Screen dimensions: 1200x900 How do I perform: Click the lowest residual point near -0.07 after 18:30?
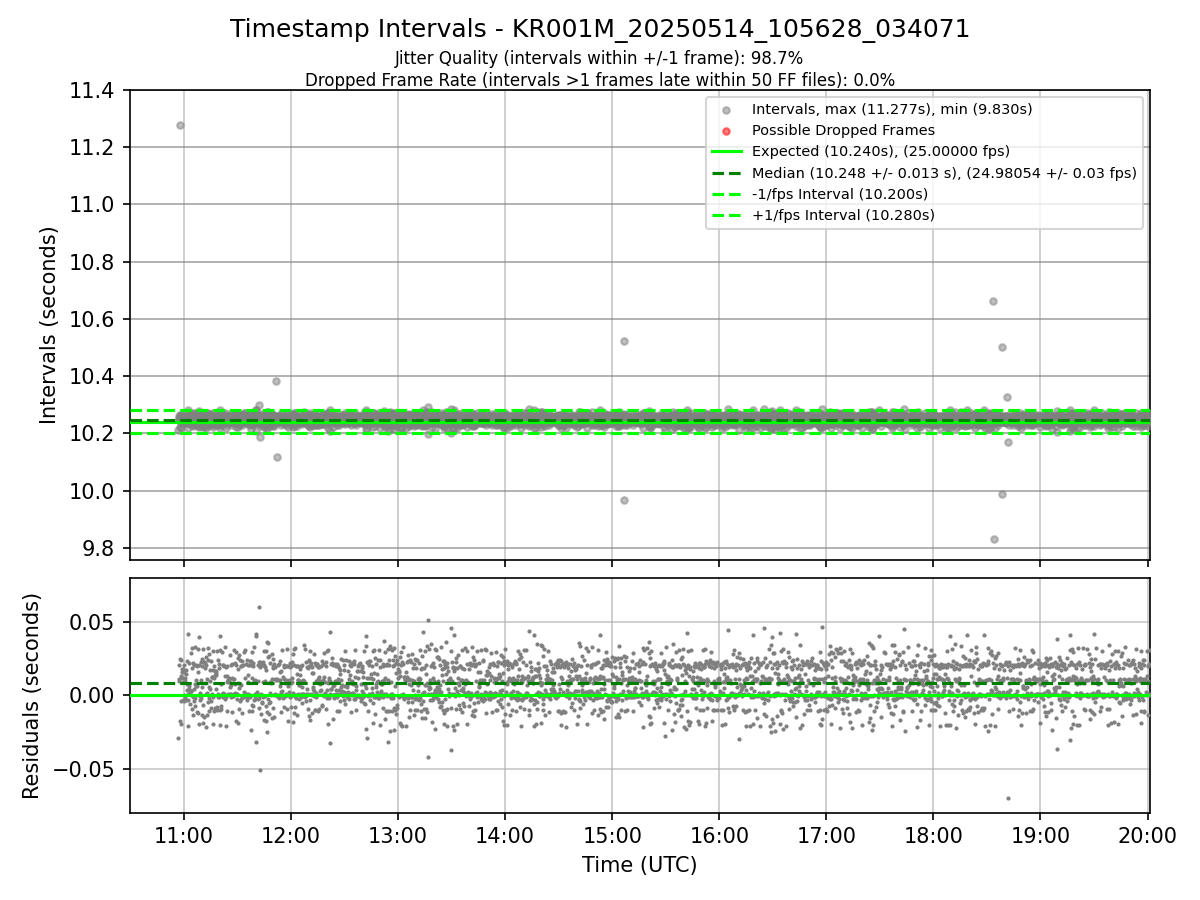tap(1008, 798)
